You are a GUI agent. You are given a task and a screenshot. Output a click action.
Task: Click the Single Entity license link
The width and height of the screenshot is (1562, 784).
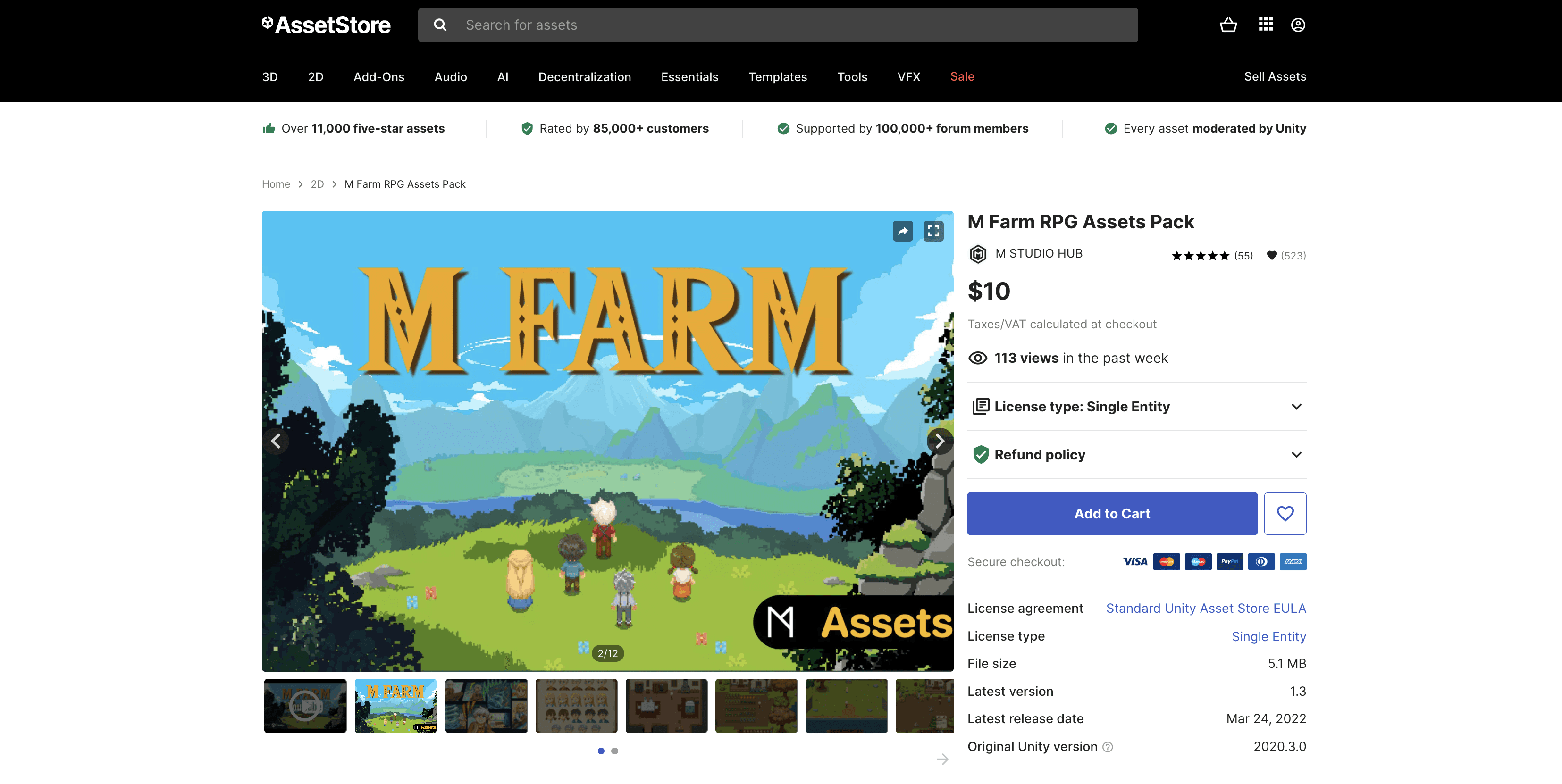pos(1268,636)
